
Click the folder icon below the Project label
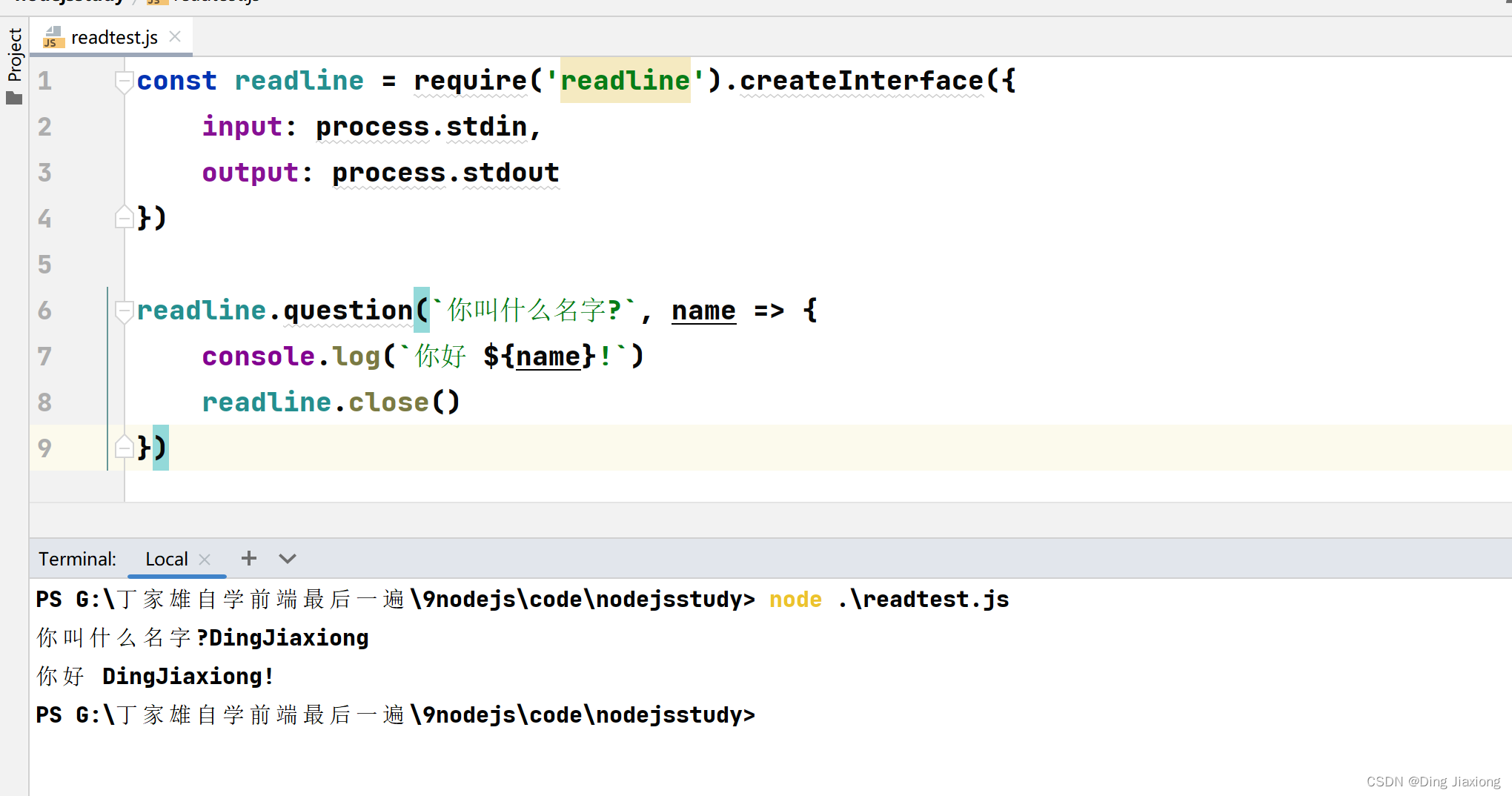click(13, 97)
